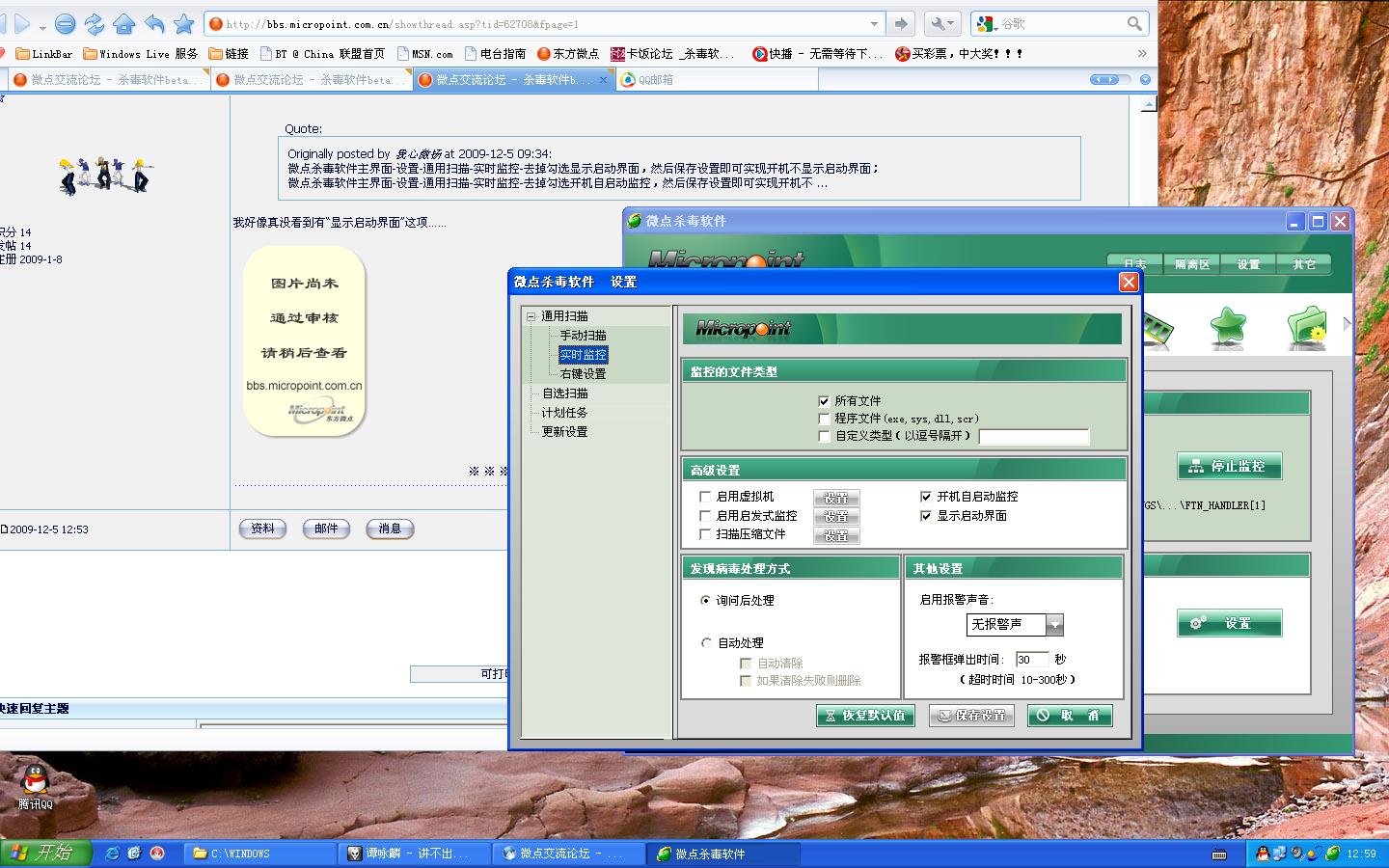Click the Go arrow beside the address bar

click(901, 23)
